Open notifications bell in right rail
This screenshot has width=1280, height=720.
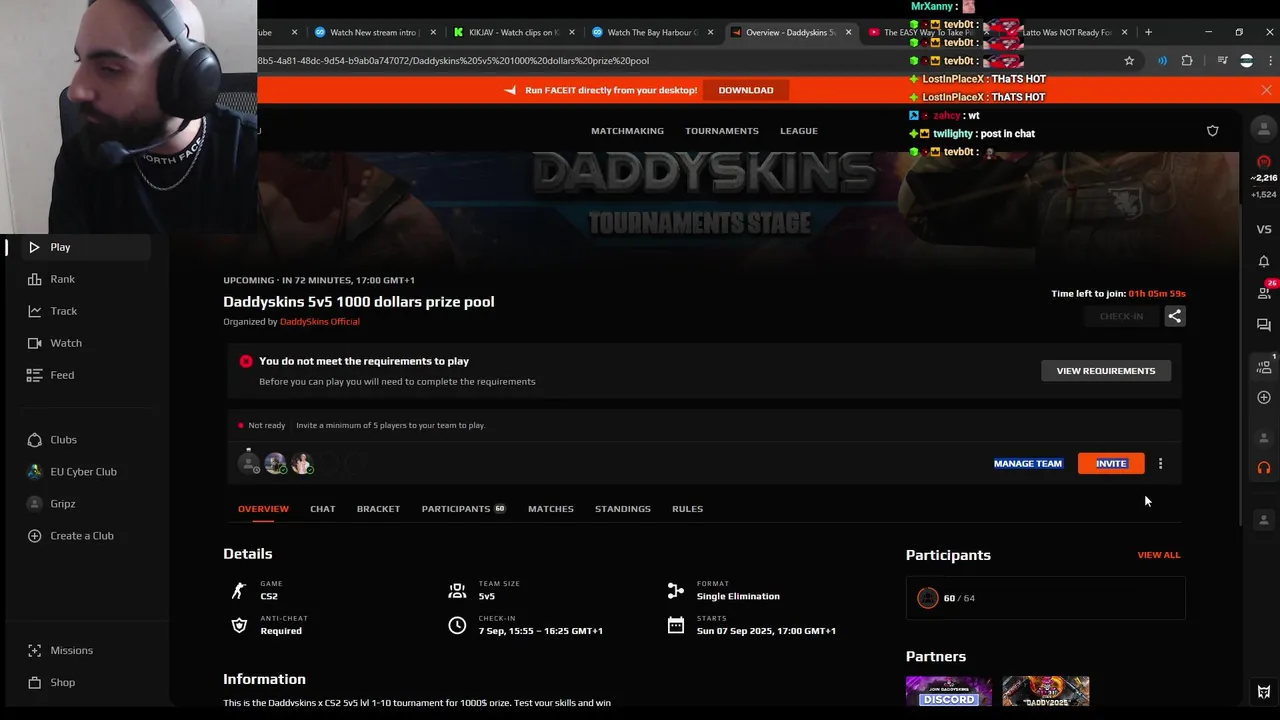[x=1264, y=261]
